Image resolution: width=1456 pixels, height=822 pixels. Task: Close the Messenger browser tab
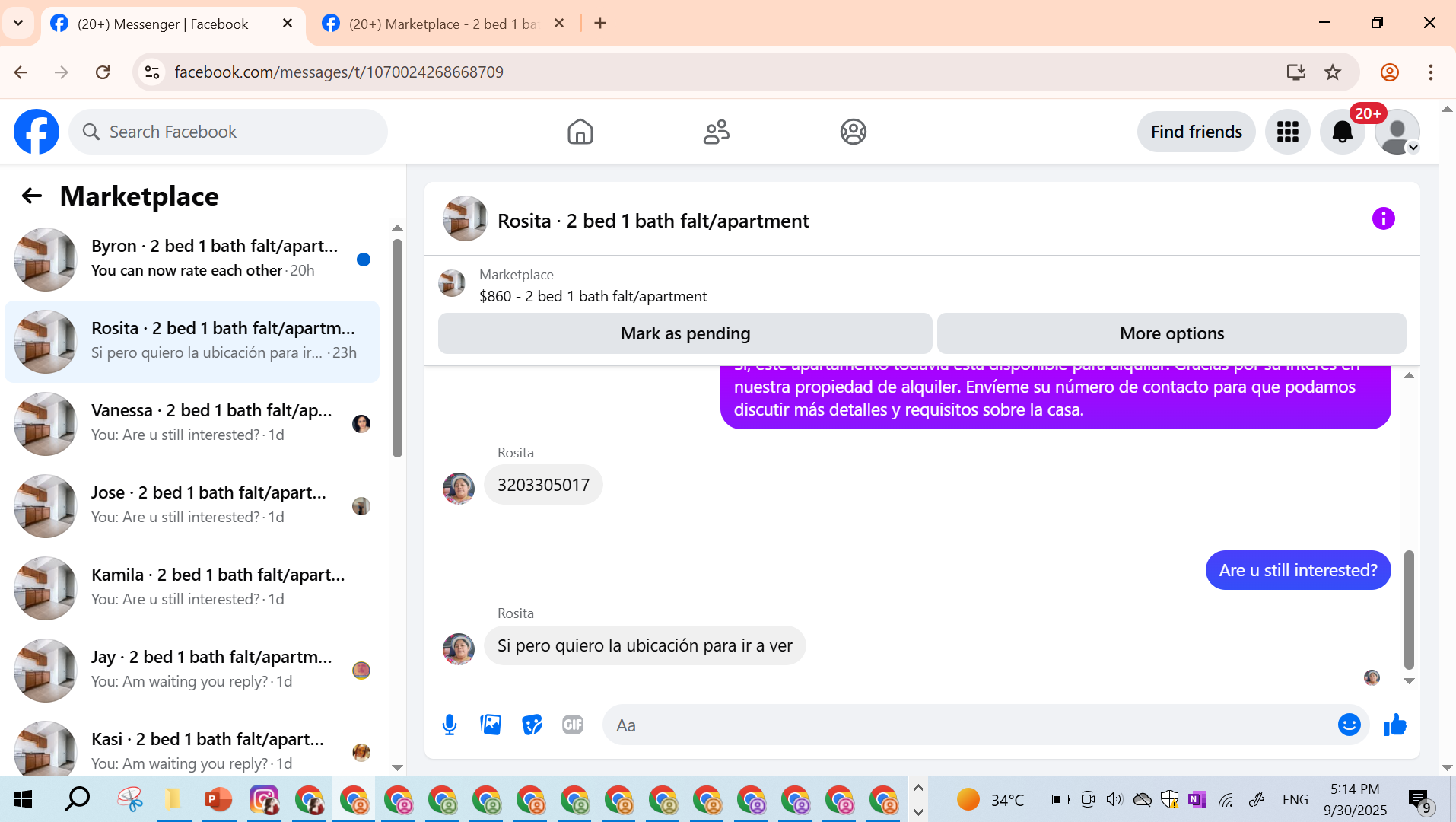pos(288,24)
